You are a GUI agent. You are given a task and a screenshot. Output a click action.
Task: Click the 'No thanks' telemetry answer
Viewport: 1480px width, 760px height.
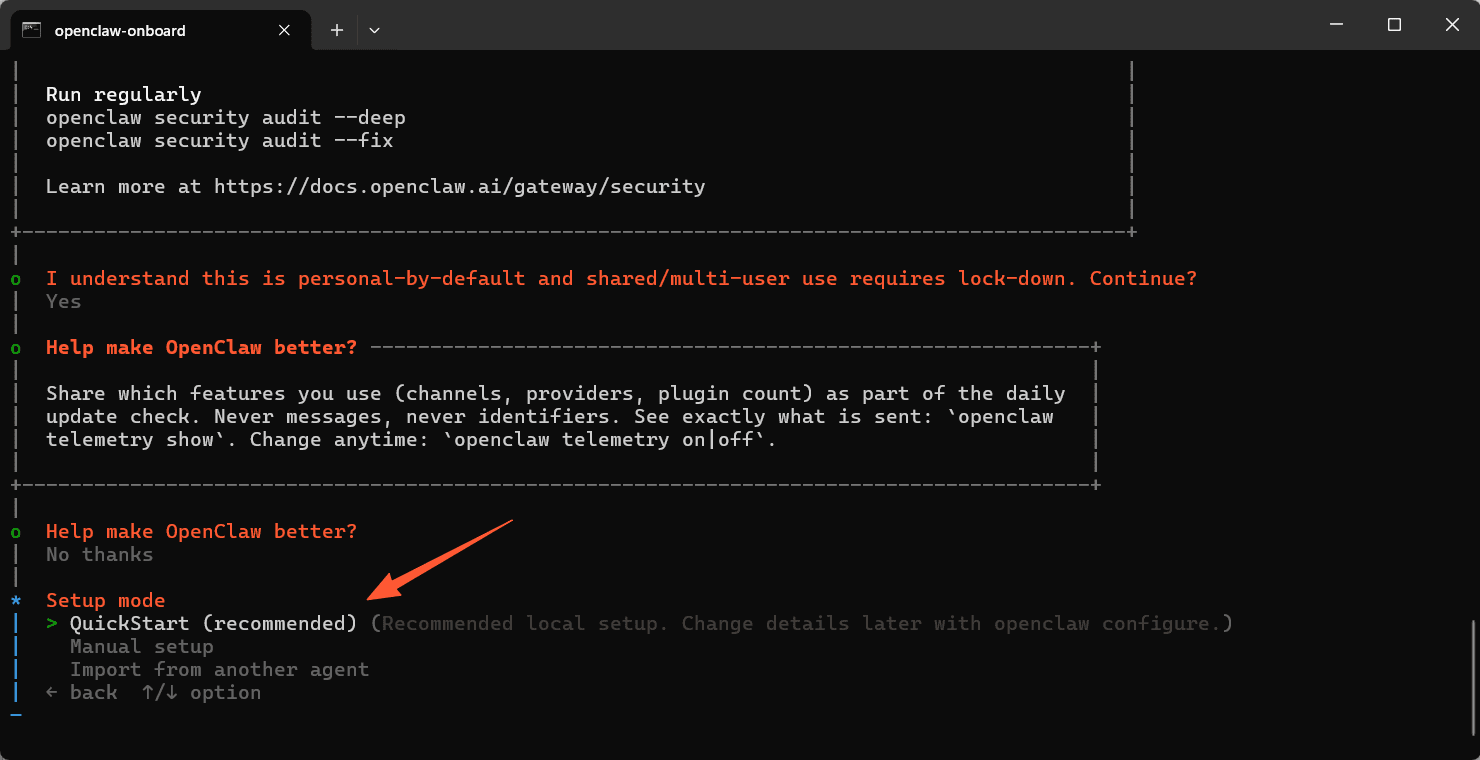(100, 555)
